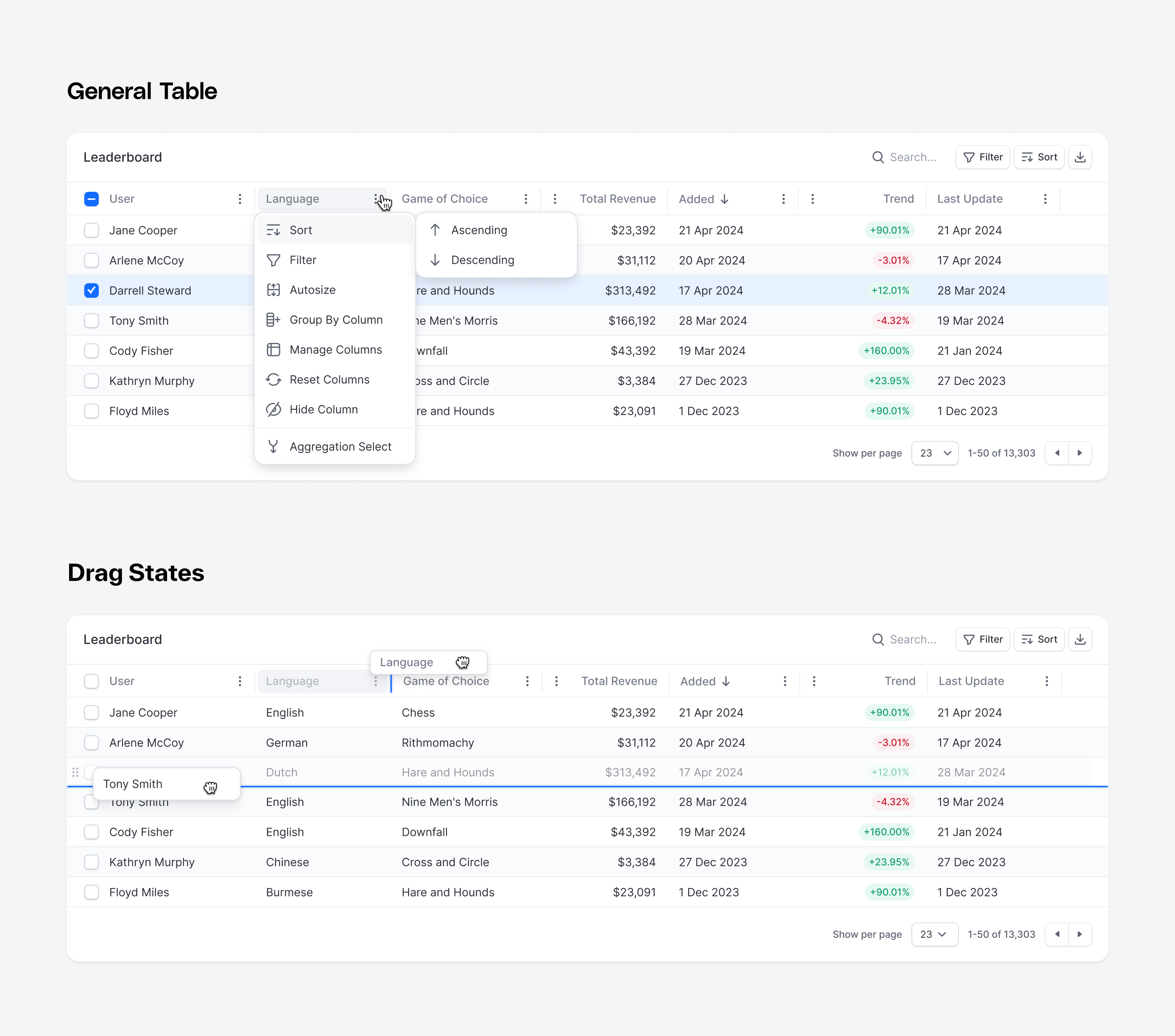Select Ascending in the sort submenu
Screen dimensions: 1175x1036
pyautogui.click(x=479, y=230)
